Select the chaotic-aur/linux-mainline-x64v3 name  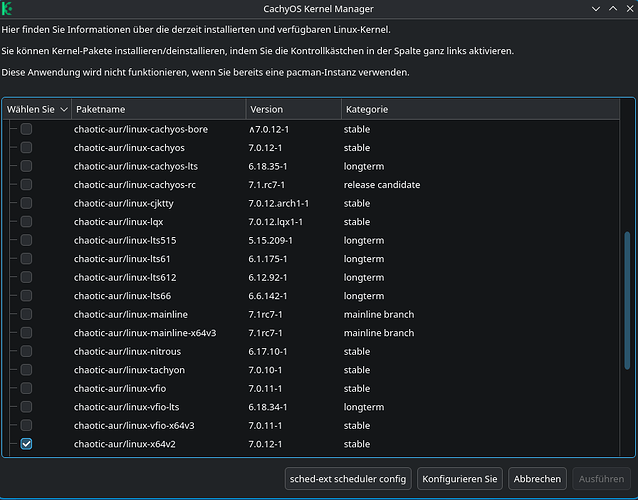145,333
